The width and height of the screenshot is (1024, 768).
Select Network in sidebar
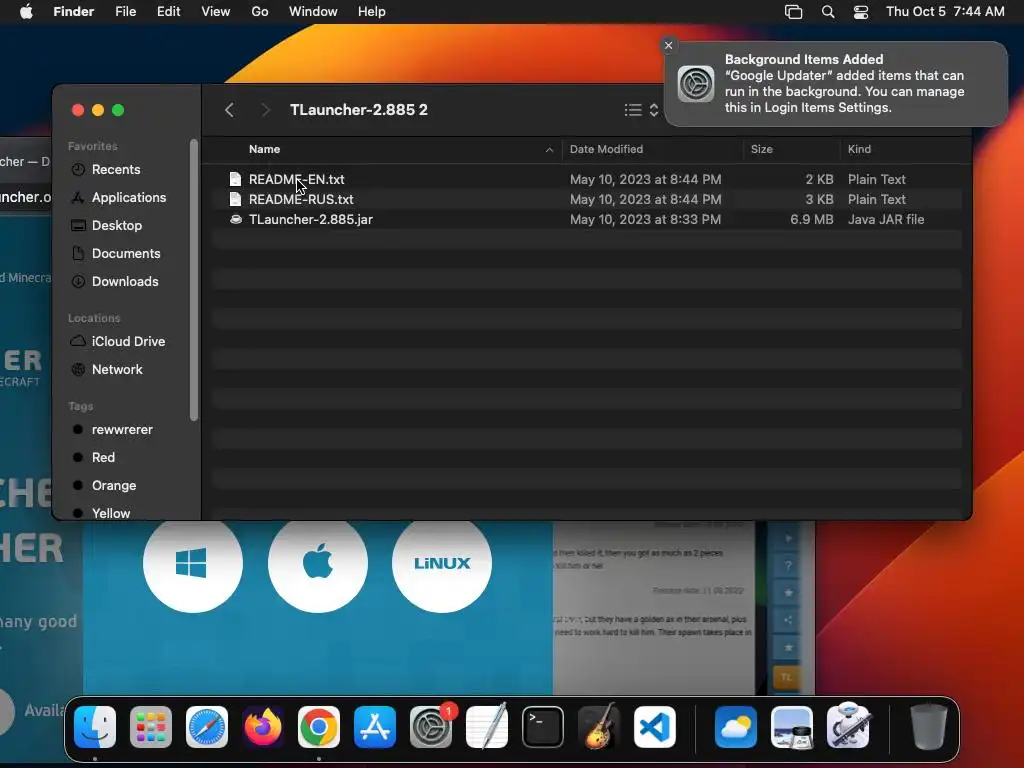tap(117, 370)
